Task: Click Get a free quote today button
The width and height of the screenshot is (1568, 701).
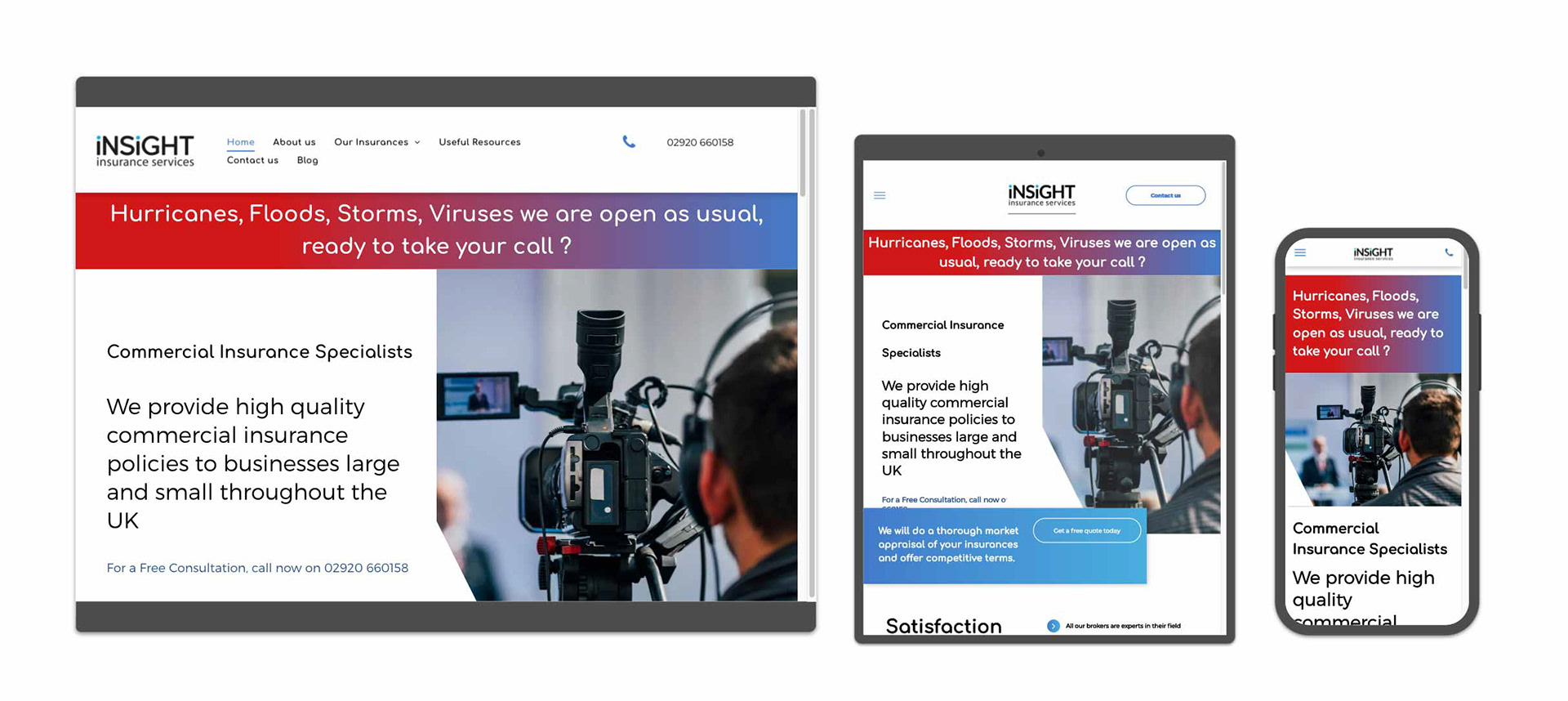Action: pyautogui.click(x=1087, y=530)
